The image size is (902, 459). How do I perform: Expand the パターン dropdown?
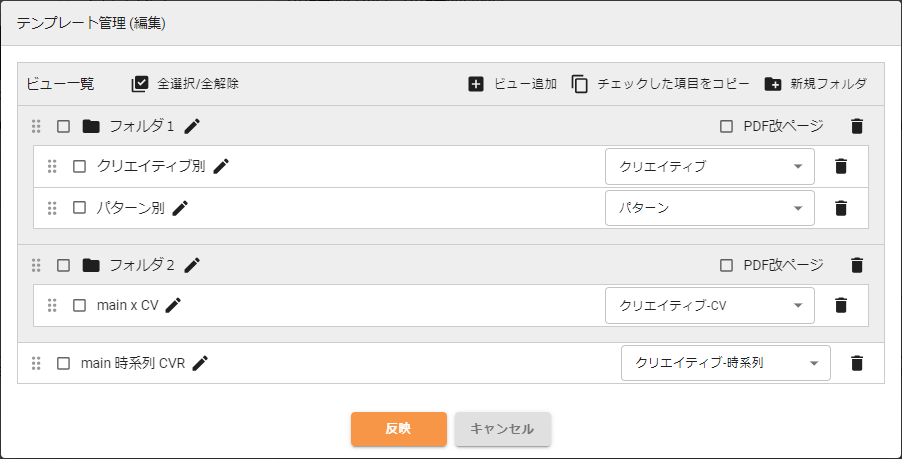pyautogui.click(x=710, y=208)
